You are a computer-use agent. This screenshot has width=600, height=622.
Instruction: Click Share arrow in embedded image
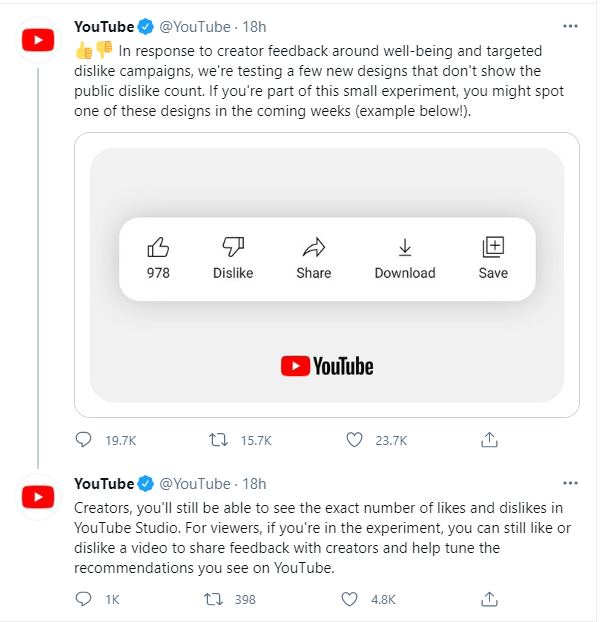coord(314,247)
